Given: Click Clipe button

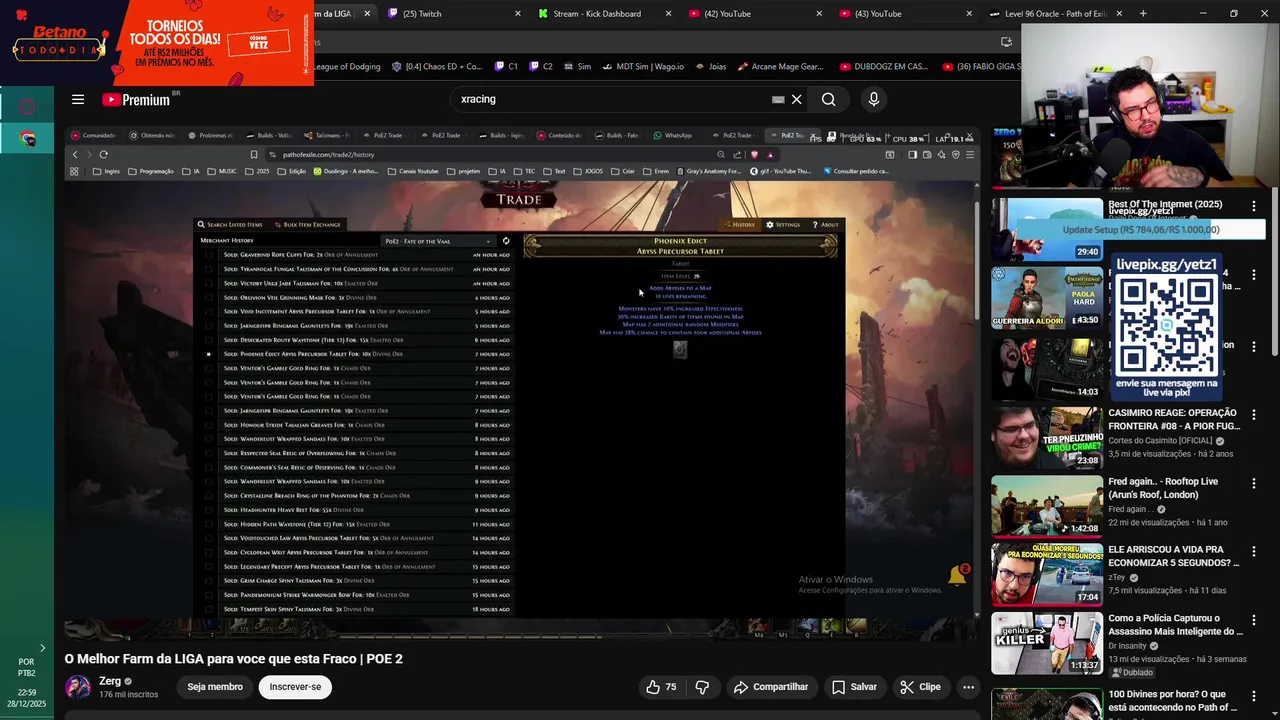Looking at the screenshot, I should tap(919, 687).
